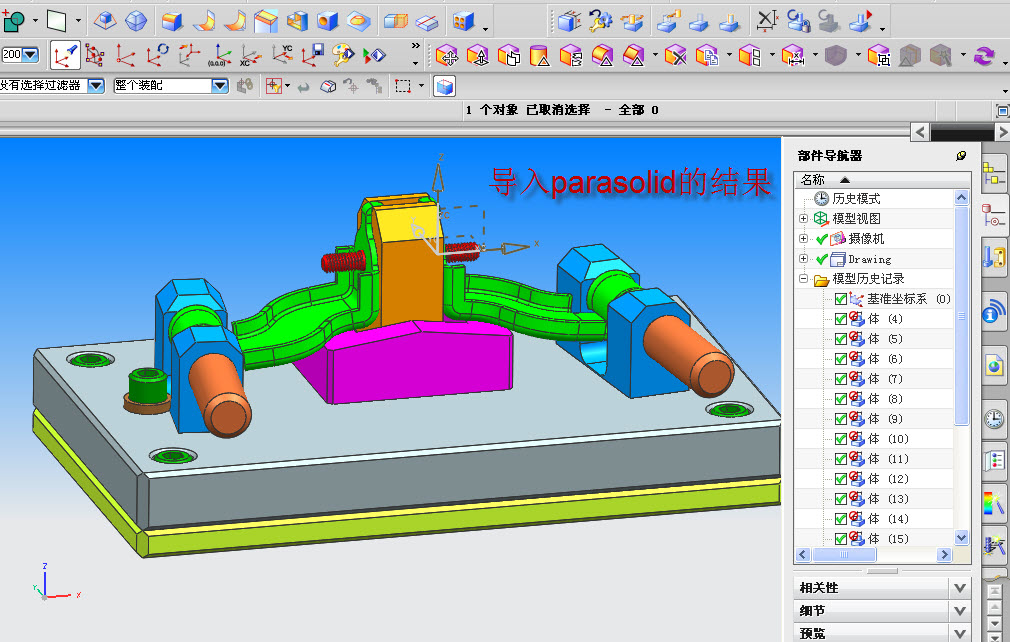Image resolution: width=1010 pixels, height=642 pixels.
Task: Click the Pattern Feature icon
Action: [463, 21]
